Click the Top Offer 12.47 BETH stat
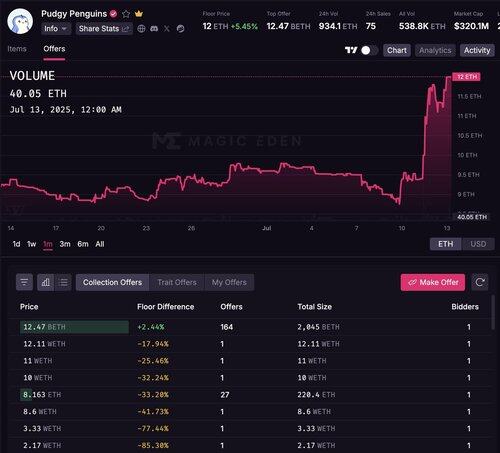The width and height of the screenshot is (500, 453). (288, 21)
